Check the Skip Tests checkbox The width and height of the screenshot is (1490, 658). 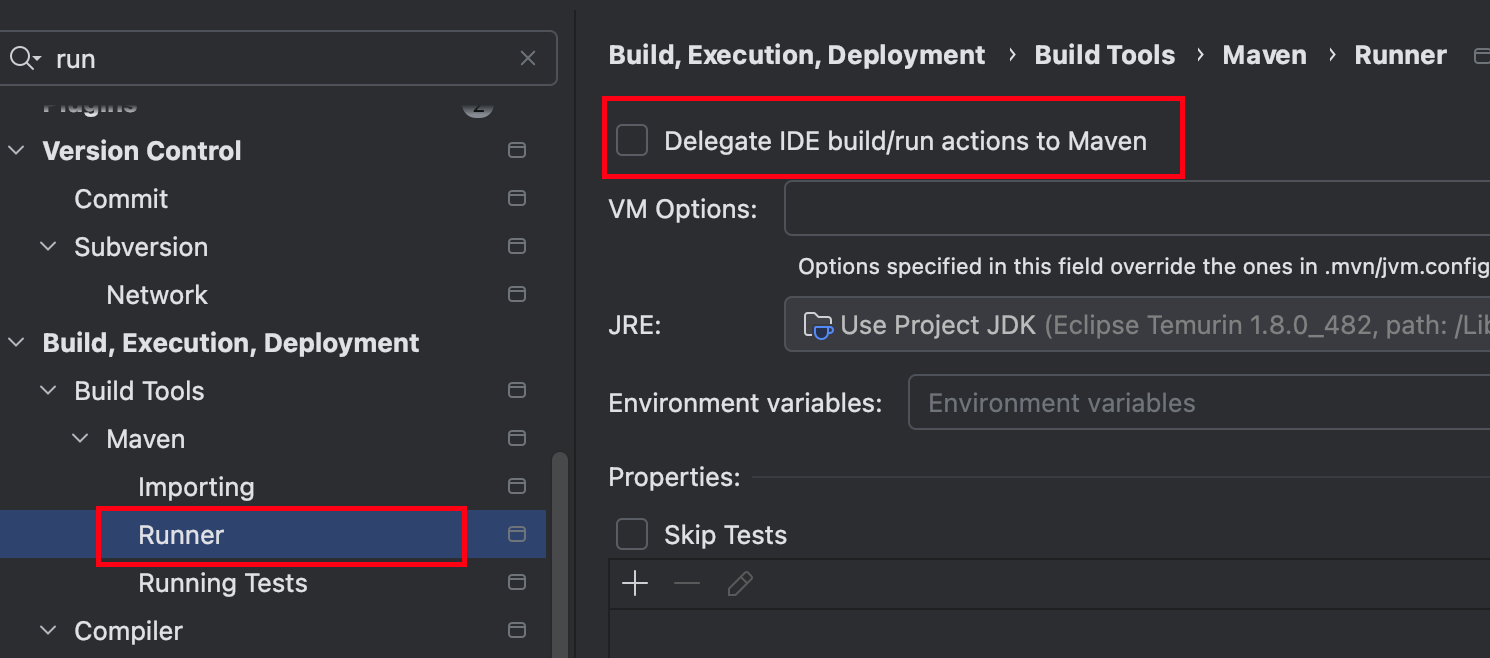coord(632,534)
